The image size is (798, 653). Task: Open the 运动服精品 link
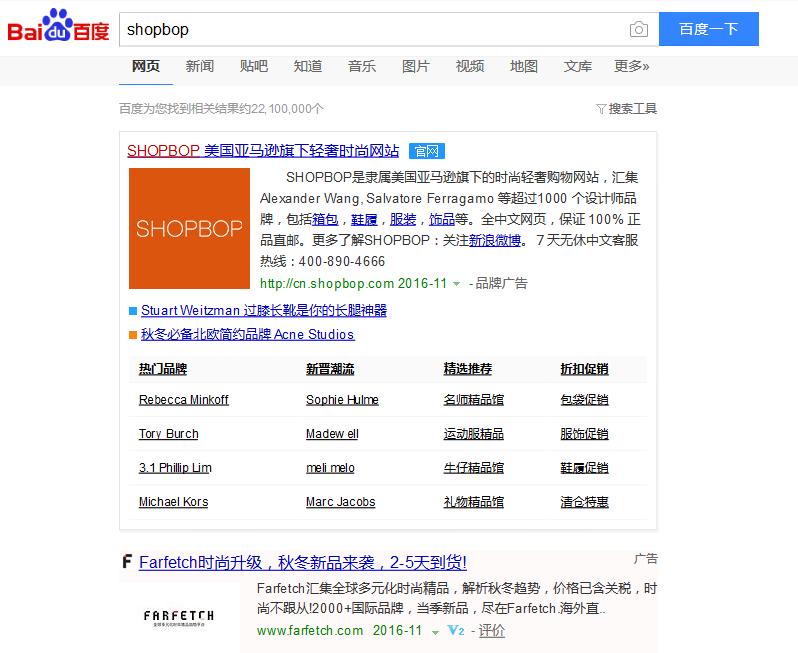474,434
